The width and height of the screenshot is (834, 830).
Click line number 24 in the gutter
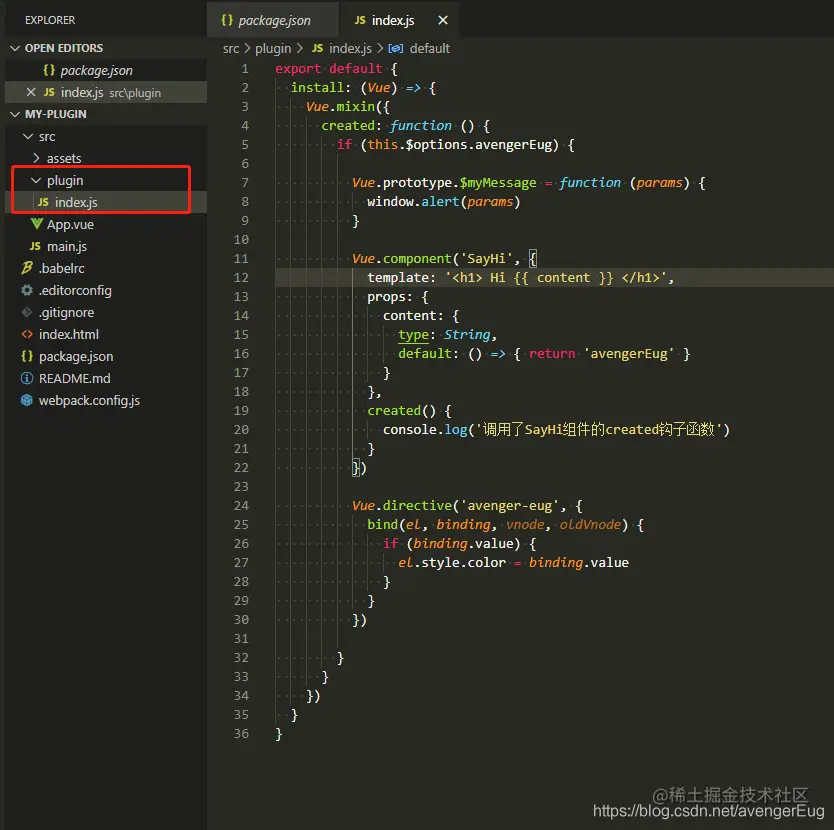click(x=241, y=505)
